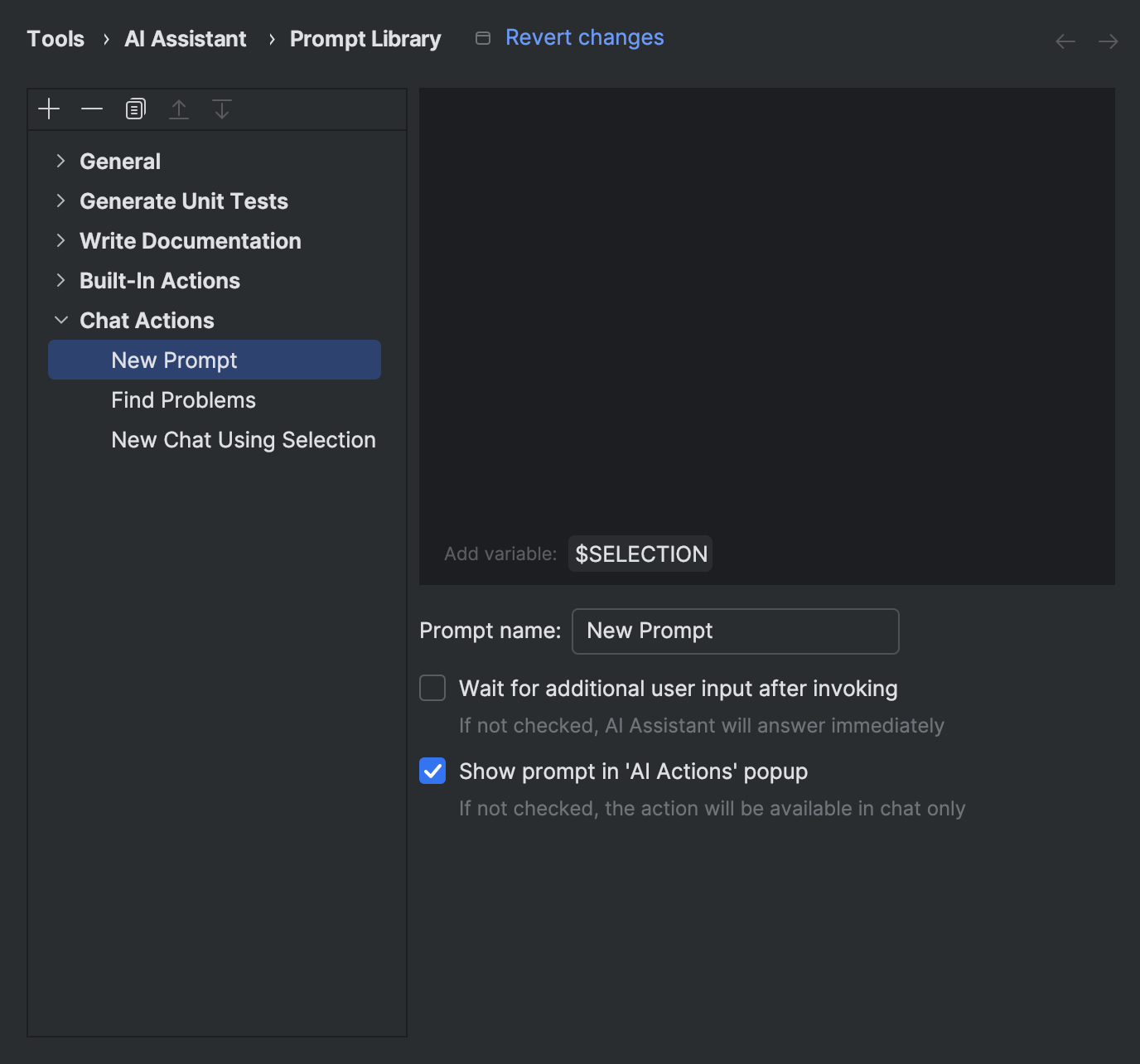This screenshot has height=1064, width=1140.
Task: Insert the $SELECTION variable
Action: tap(640, 554)
